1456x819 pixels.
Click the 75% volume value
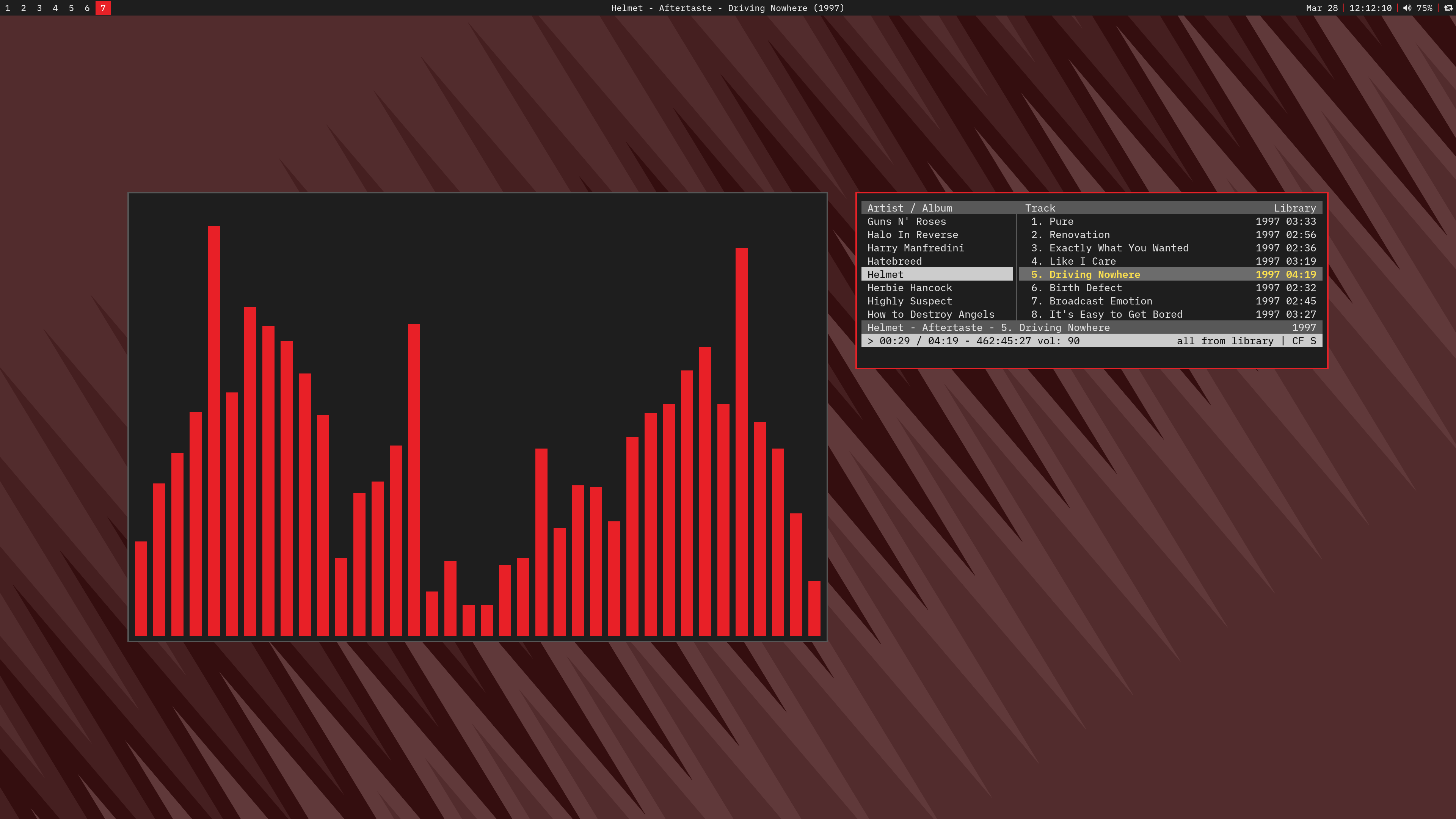(x=1425, y=8)
